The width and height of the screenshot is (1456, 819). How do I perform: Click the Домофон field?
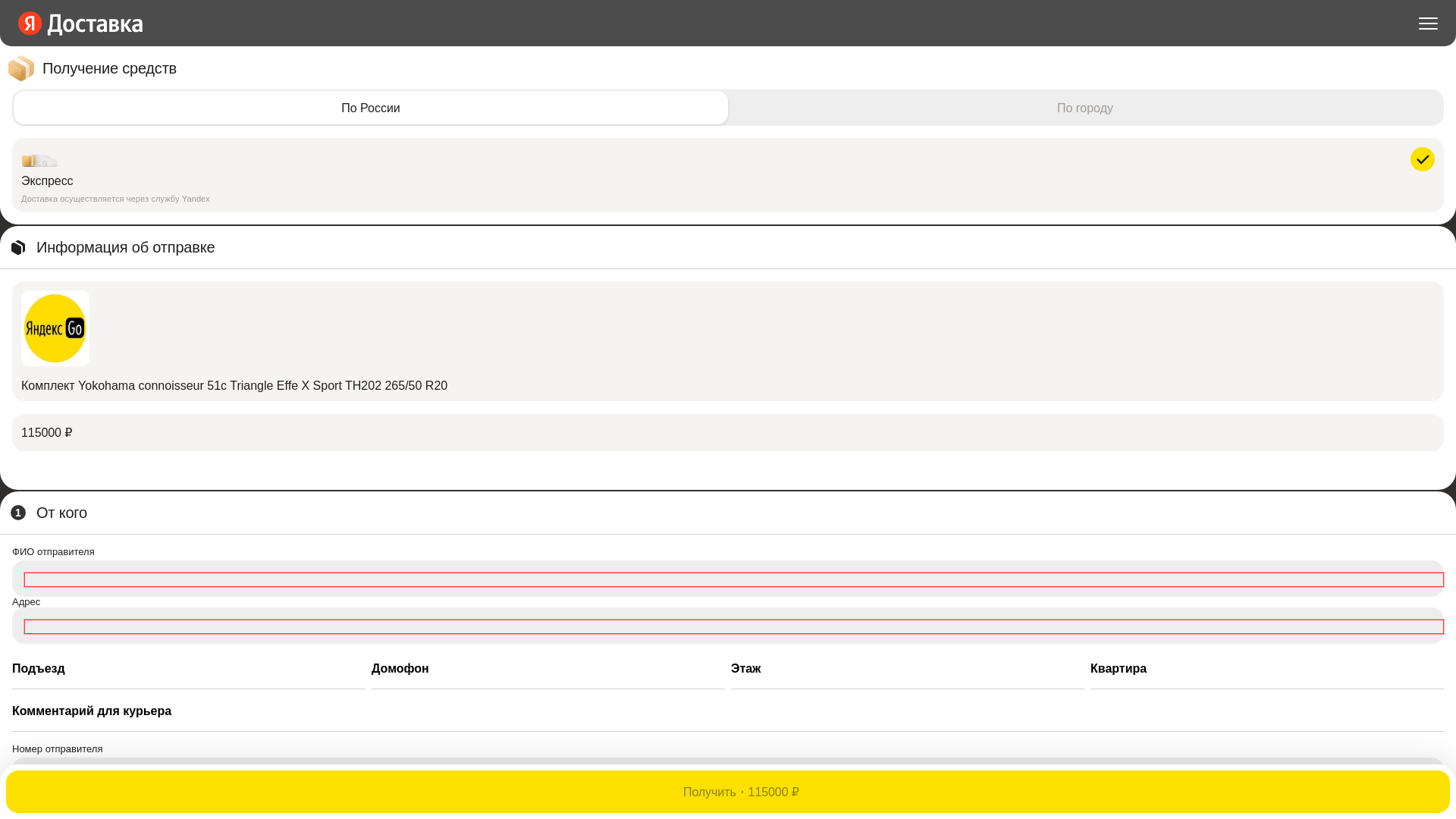[x=548, y=669]
